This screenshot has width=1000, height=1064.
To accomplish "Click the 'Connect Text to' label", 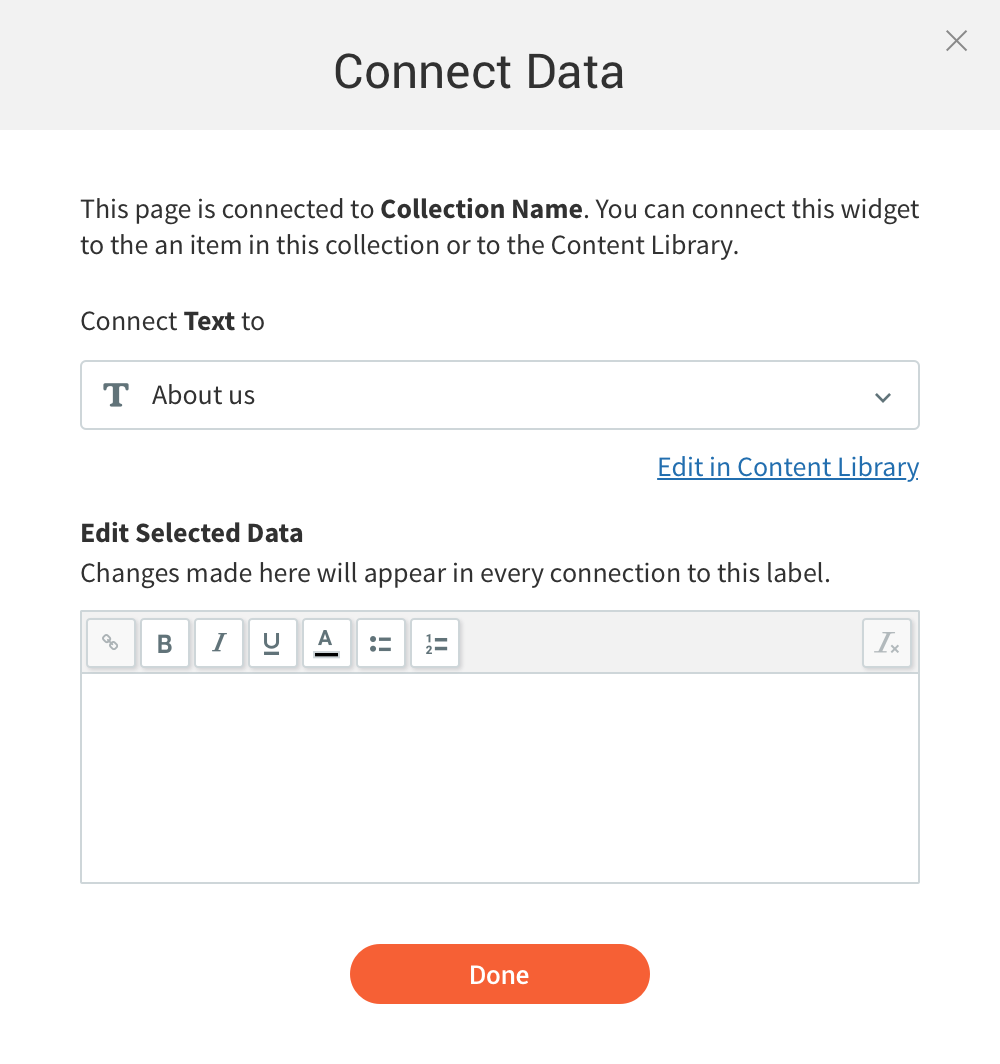I will [x=172, y=321].
